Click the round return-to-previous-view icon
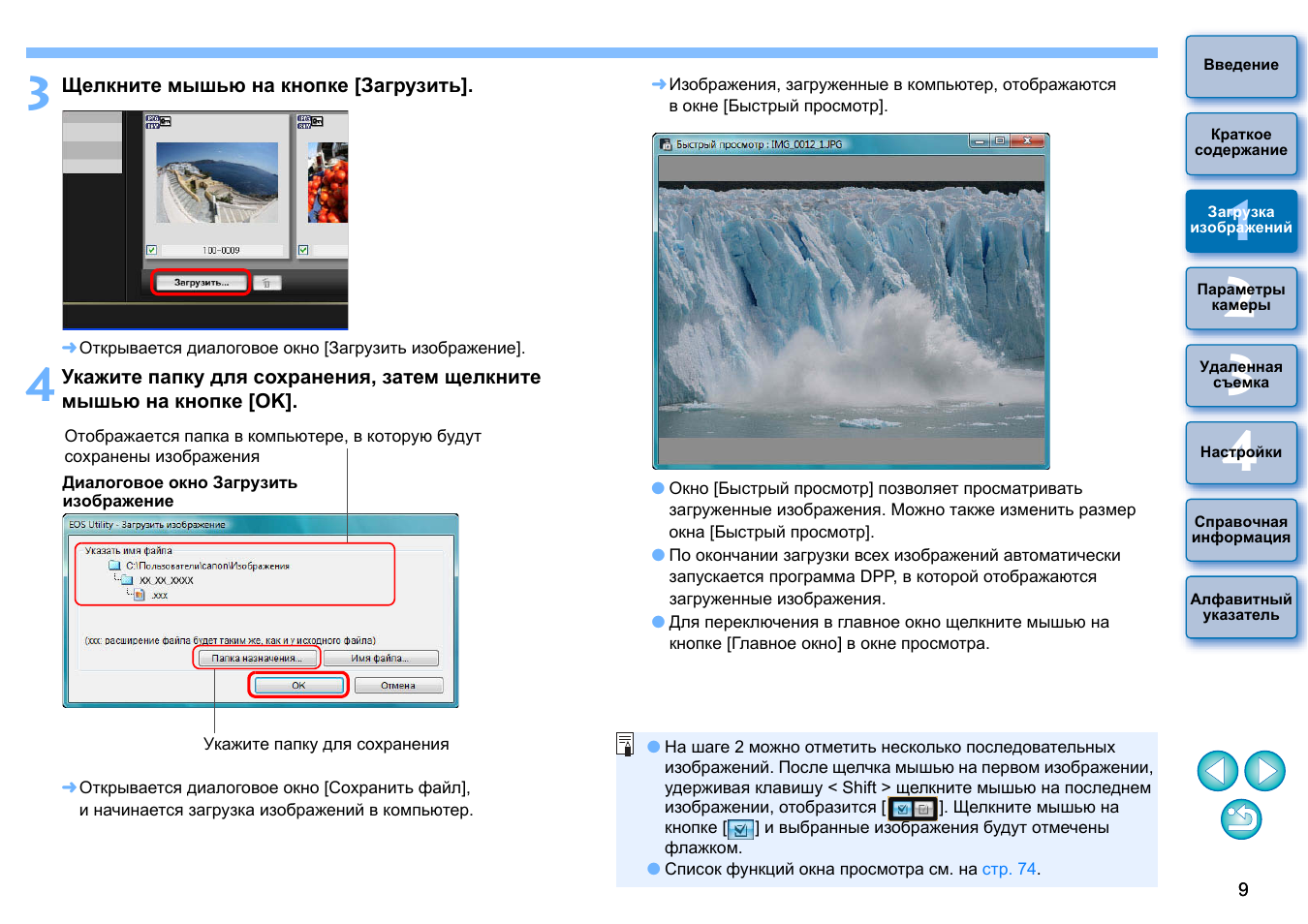Screen dimensions: 1308x924 tap(1241, 819)
